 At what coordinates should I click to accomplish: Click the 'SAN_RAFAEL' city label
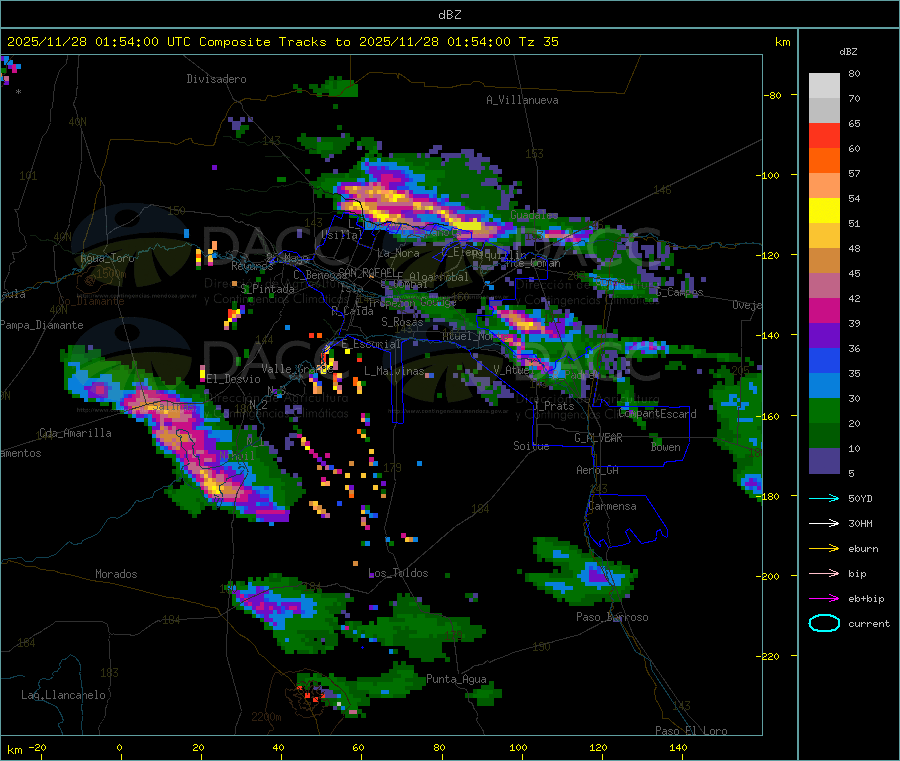[x=367, y=273]
